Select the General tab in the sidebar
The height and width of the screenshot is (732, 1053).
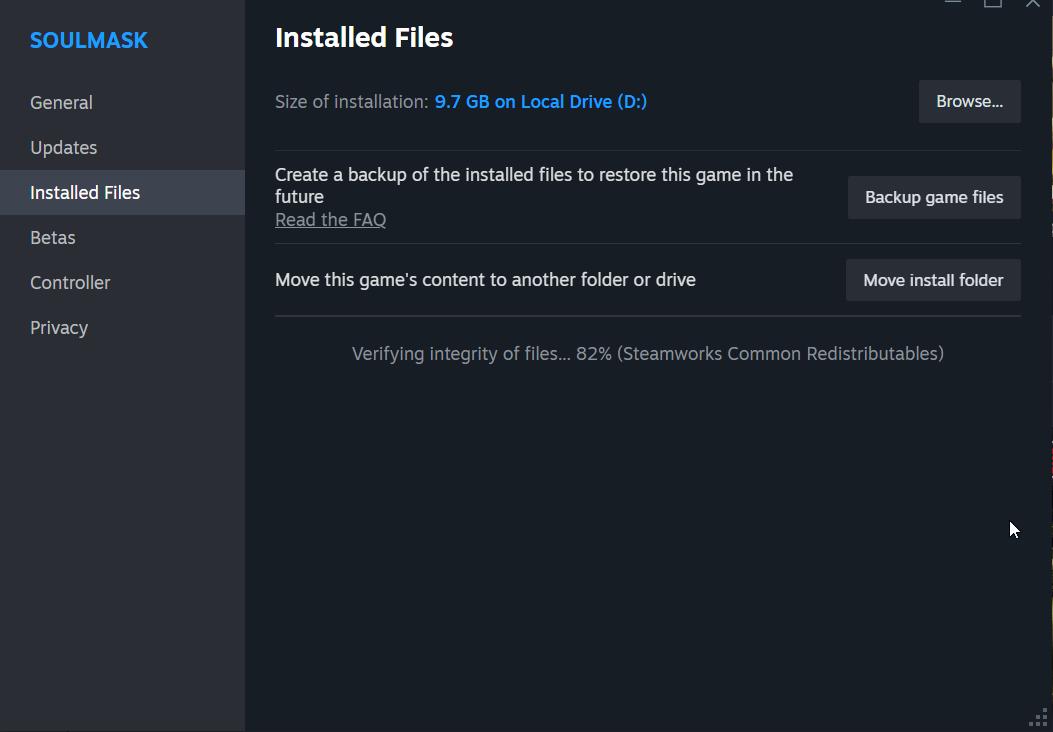(x=61, y=102)
